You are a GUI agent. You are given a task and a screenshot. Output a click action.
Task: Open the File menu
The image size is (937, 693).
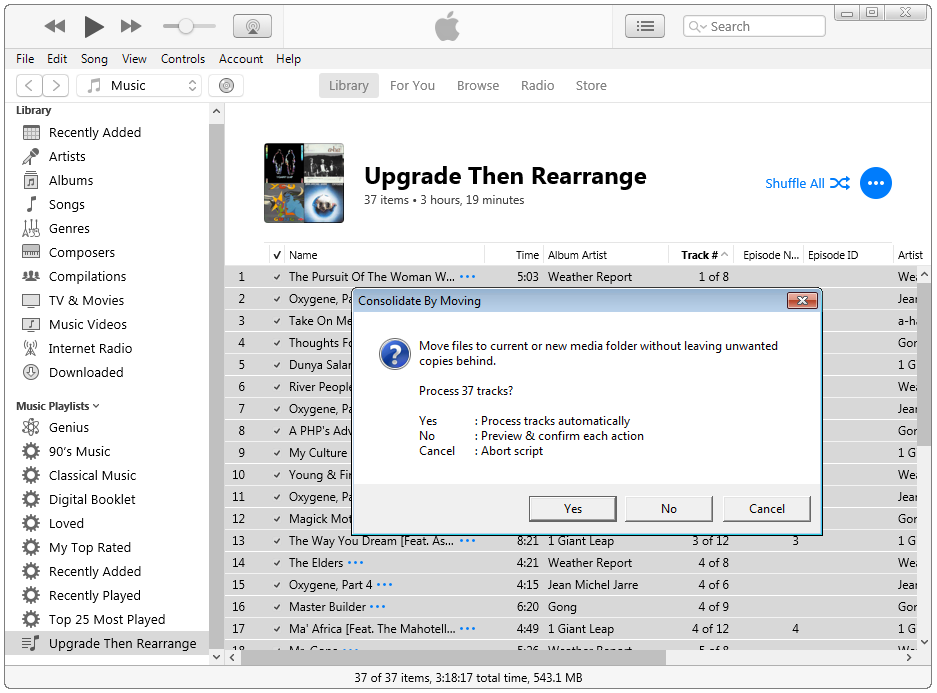(x=25, y=59)
